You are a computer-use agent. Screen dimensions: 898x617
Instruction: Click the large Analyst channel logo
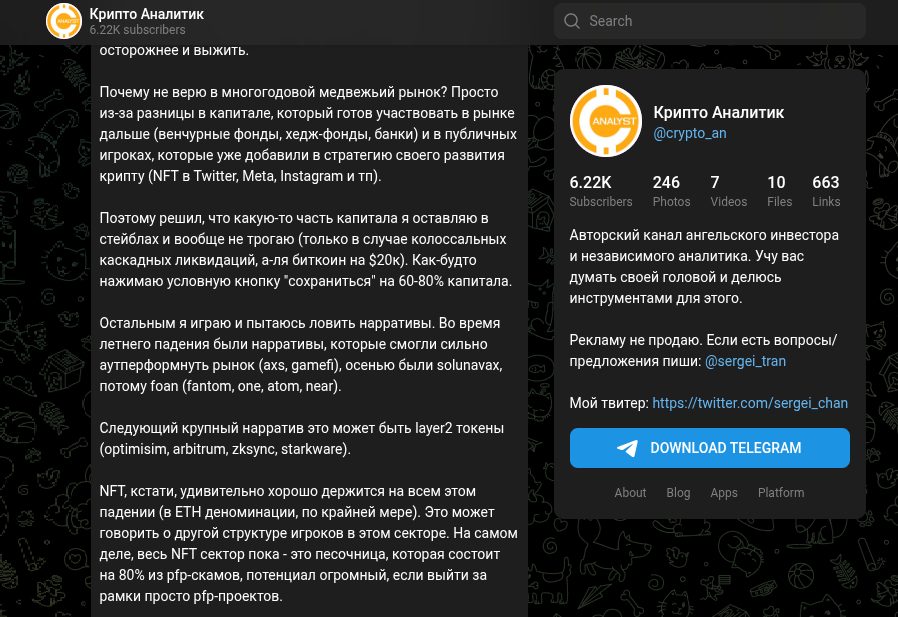(x=605, y=122)
